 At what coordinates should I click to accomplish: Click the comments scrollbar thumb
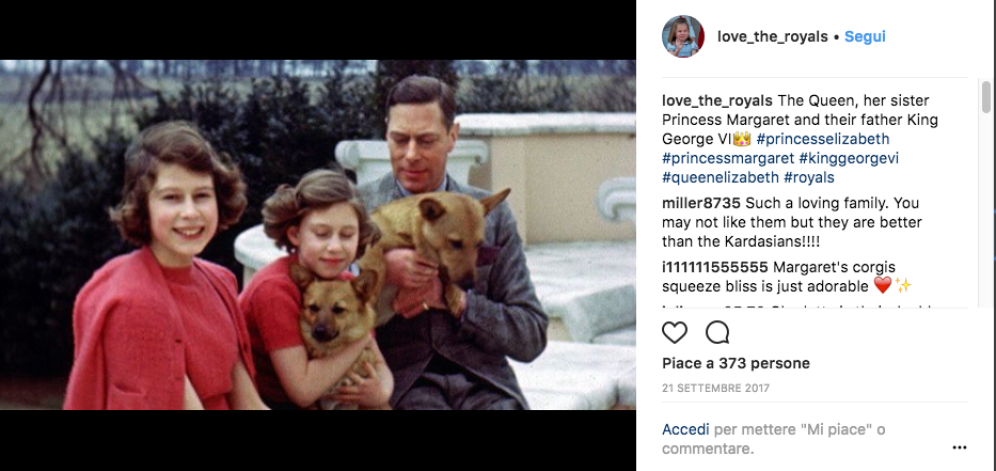986,97
